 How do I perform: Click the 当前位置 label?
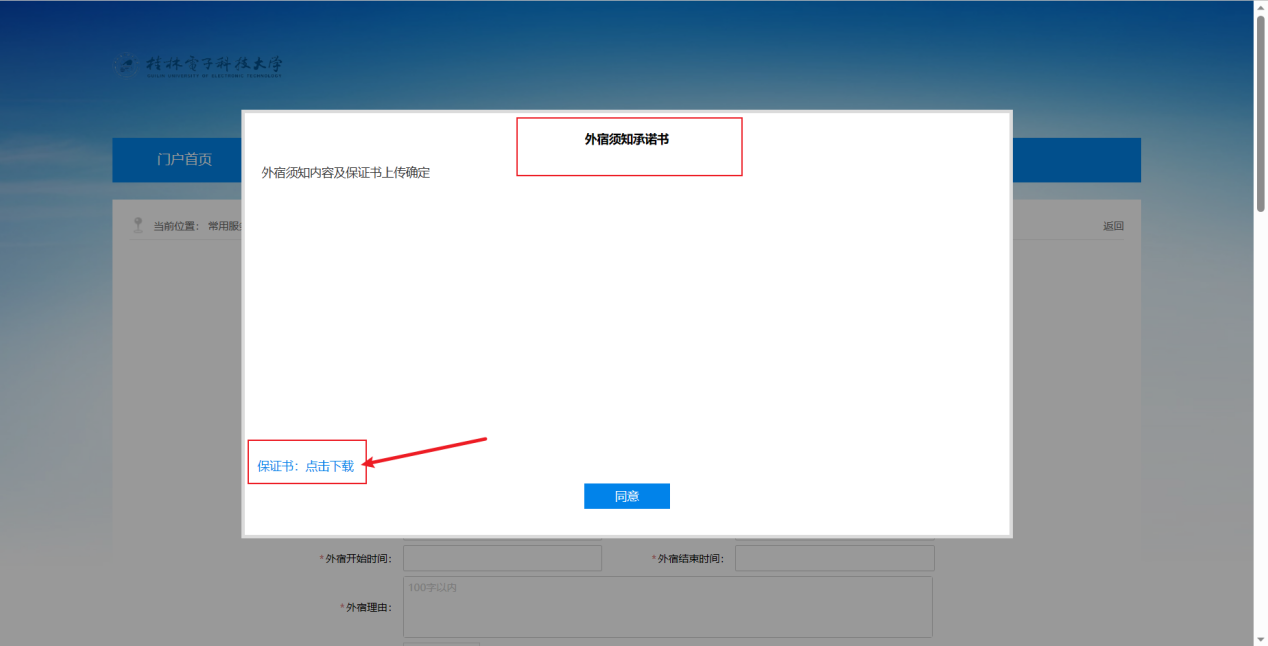tap(175, 226)
